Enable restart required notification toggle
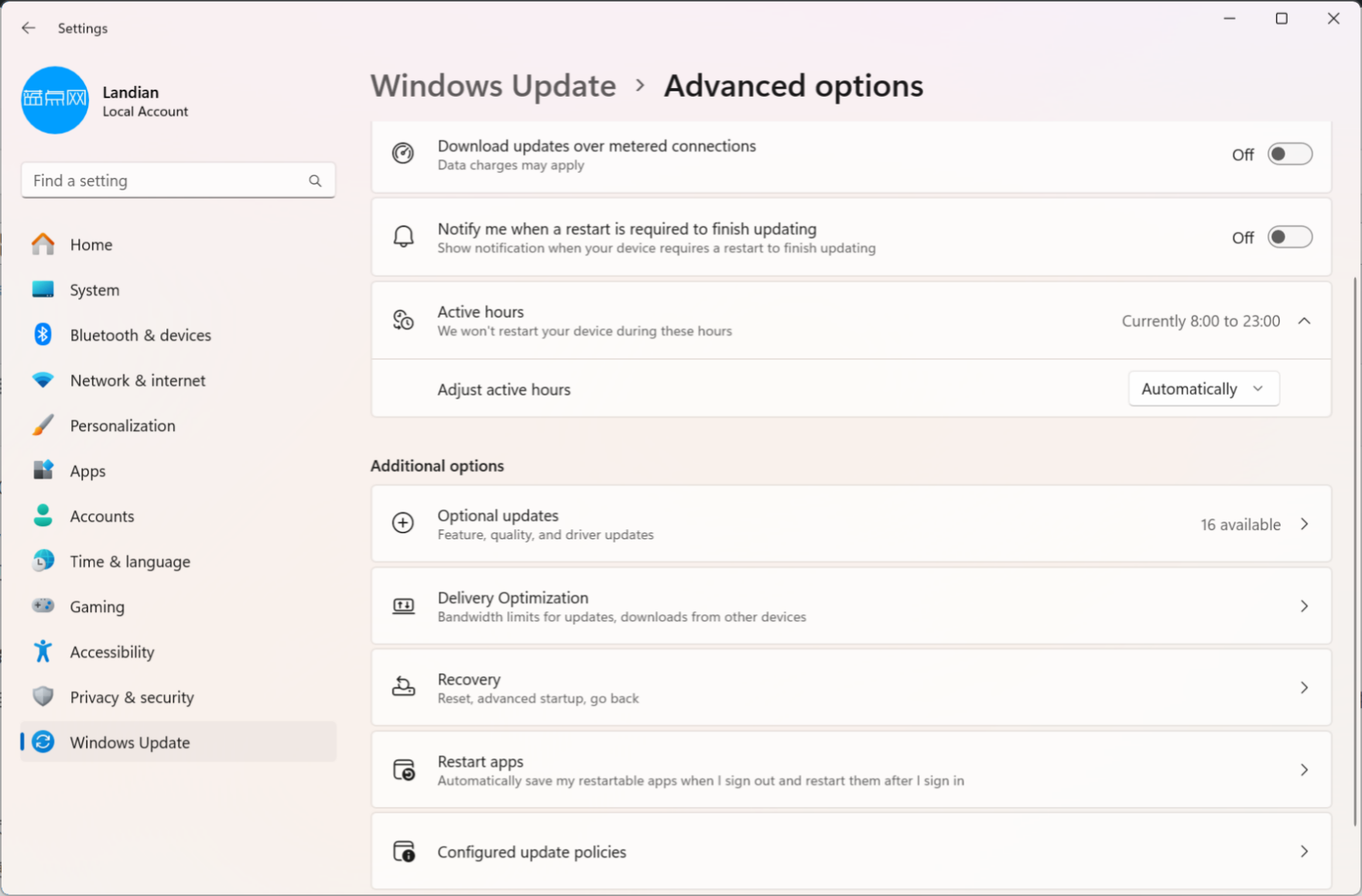This screenshot has width=1362, height=896. [x=1289, y=237]
